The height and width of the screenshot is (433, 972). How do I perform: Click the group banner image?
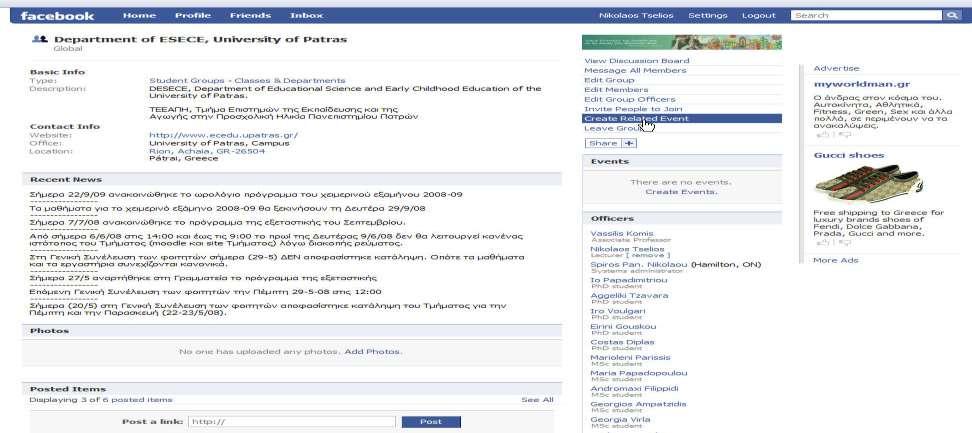pyautogui.click(x=682, y=42)
